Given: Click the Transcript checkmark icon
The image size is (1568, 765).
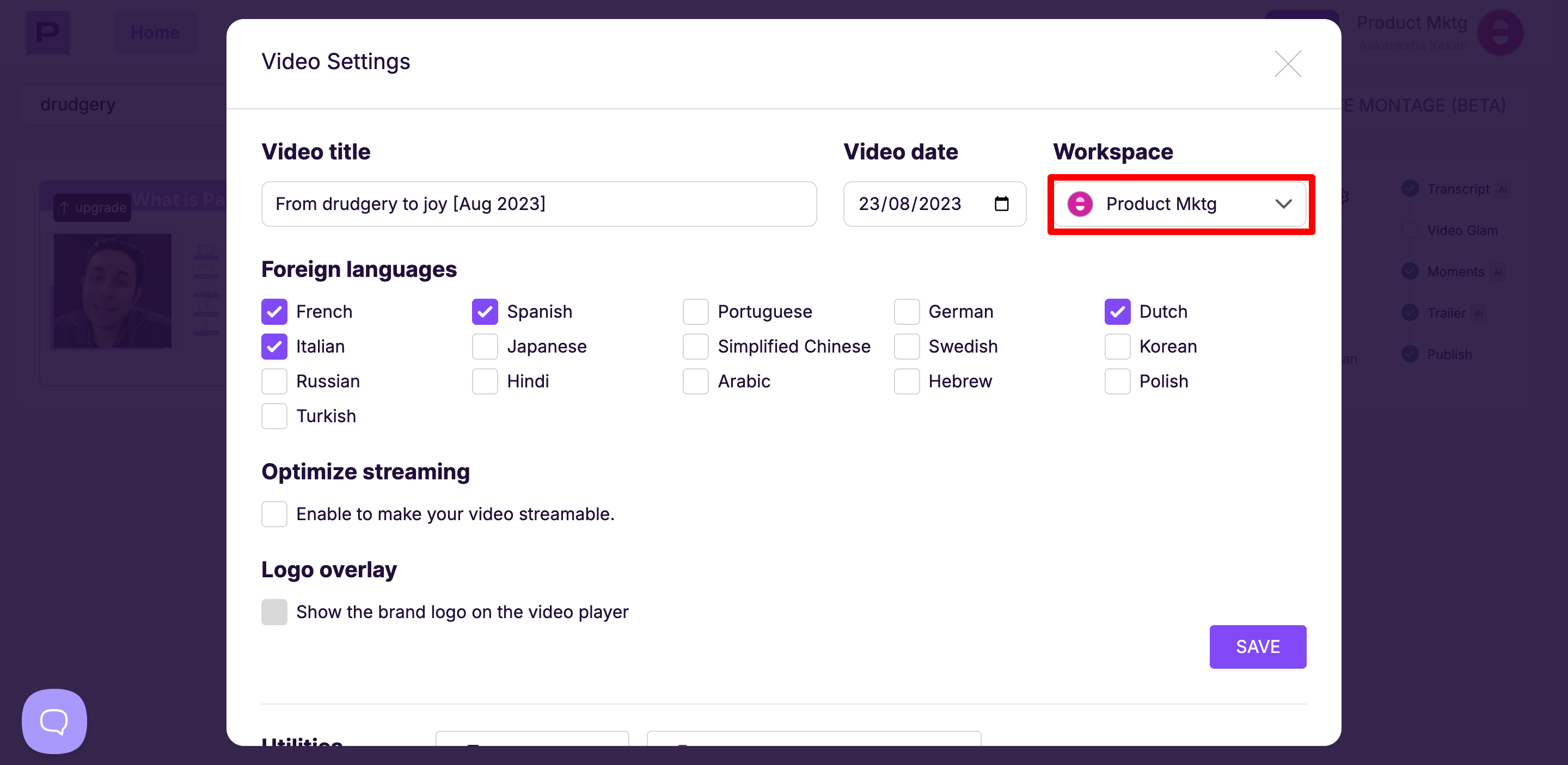Looking at the screenshot, I should [1410, 188].
